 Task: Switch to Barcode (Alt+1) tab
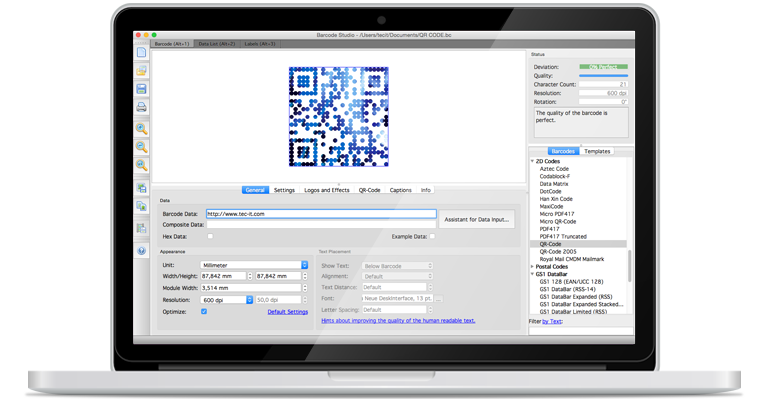[172, 44]
